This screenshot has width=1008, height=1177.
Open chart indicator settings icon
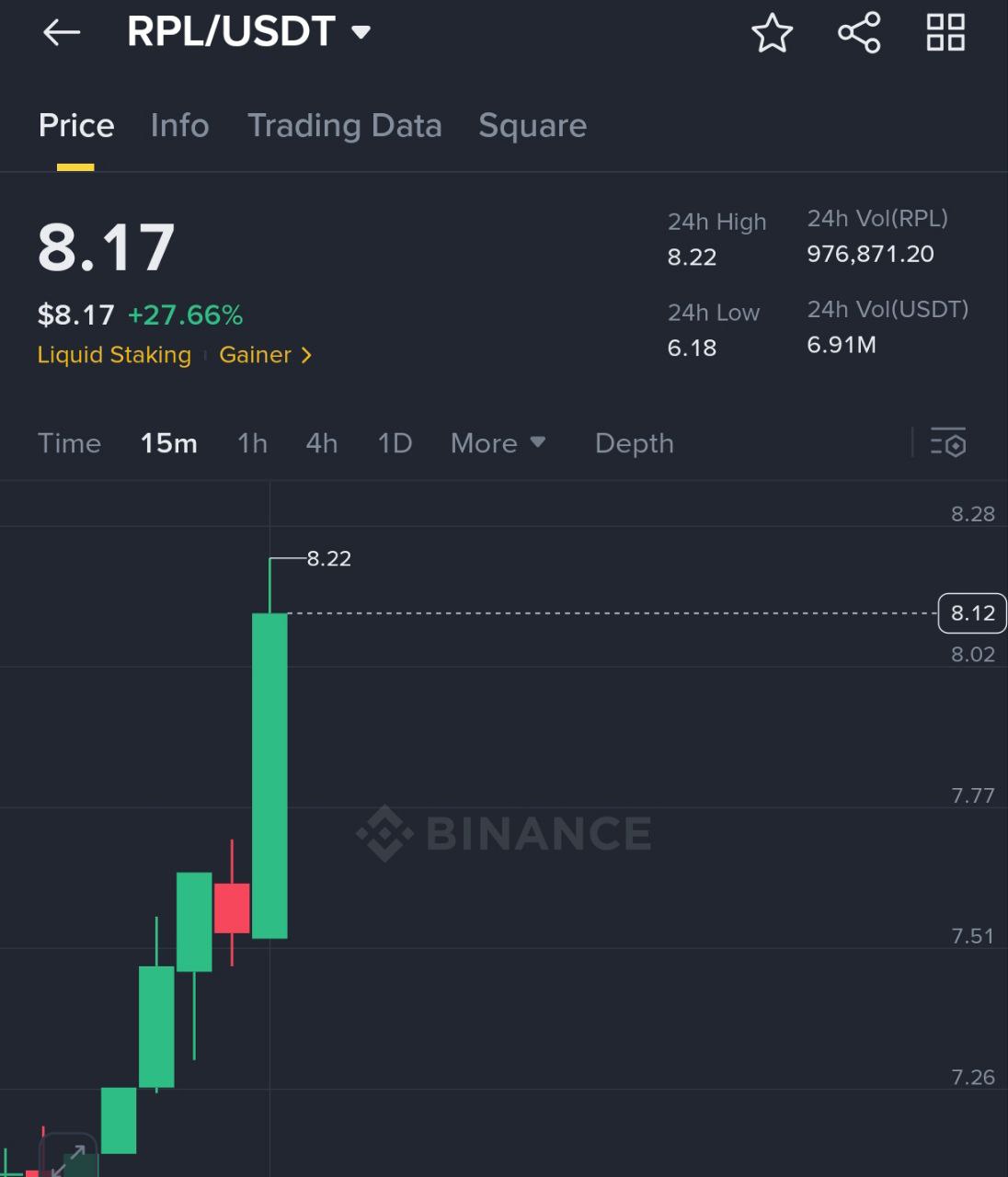click(x=948, y=442)
